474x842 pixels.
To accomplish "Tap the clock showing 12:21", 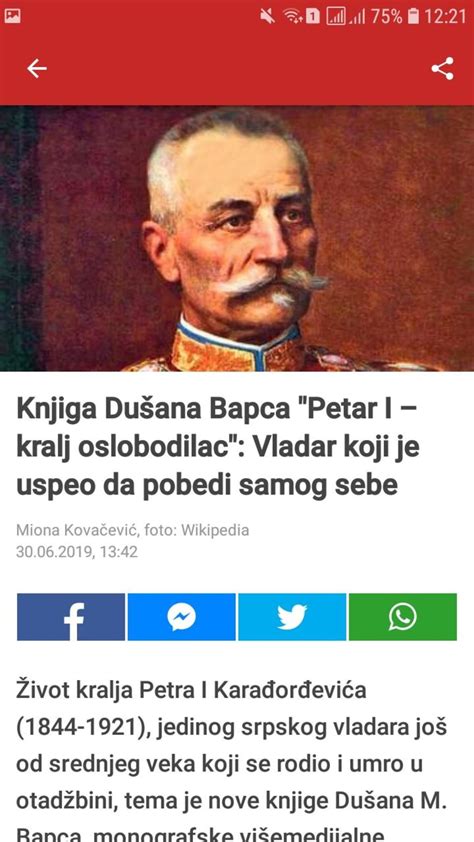I will tap(445, 17).
